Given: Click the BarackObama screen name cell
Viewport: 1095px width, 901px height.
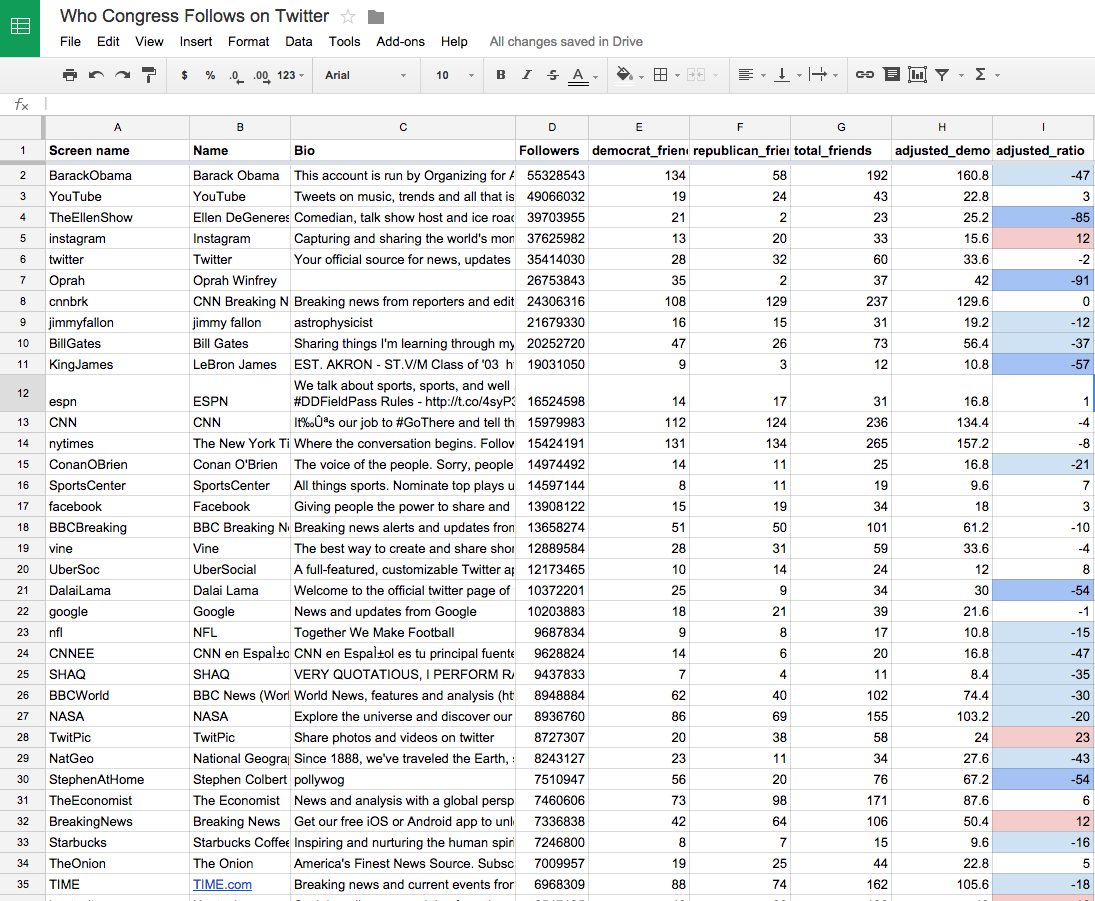Looking at the screenshot, I should tap(117, 175).
